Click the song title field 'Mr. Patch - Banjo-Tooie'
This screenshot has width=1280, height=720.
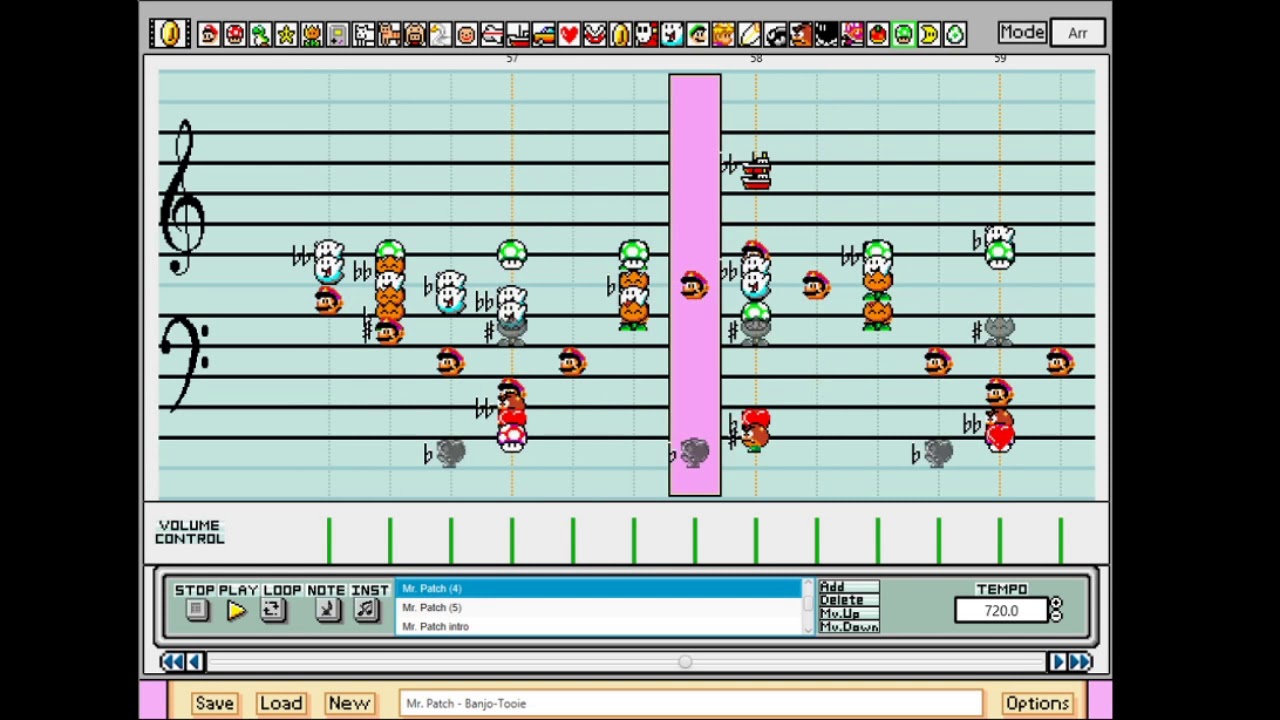click(x=690, y=703)
